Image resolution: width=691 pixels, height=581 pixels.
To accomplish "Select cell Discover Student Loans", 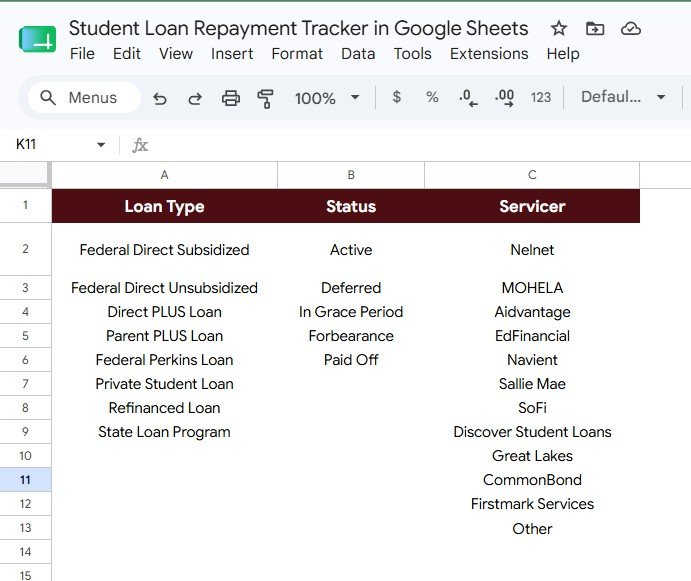I will [532, 432].
